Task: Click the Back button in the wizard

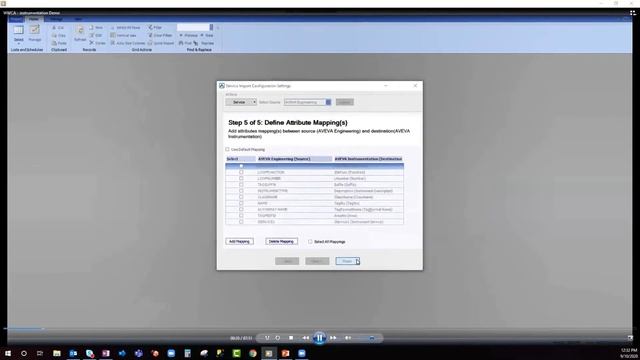Action: pos(287,261)
